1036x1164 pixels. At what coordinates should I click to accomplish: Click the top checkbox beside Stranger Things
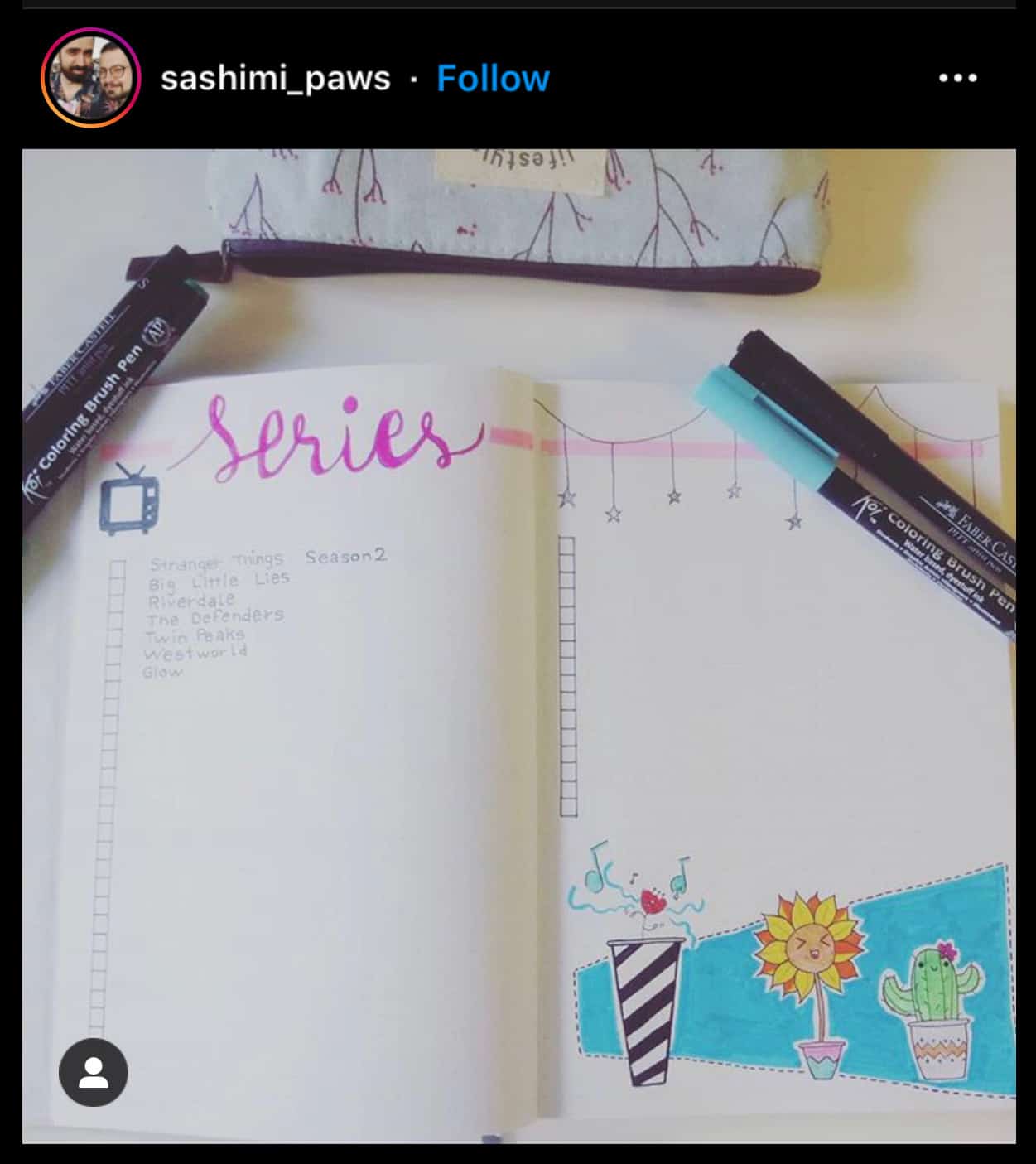pos(117,568)
